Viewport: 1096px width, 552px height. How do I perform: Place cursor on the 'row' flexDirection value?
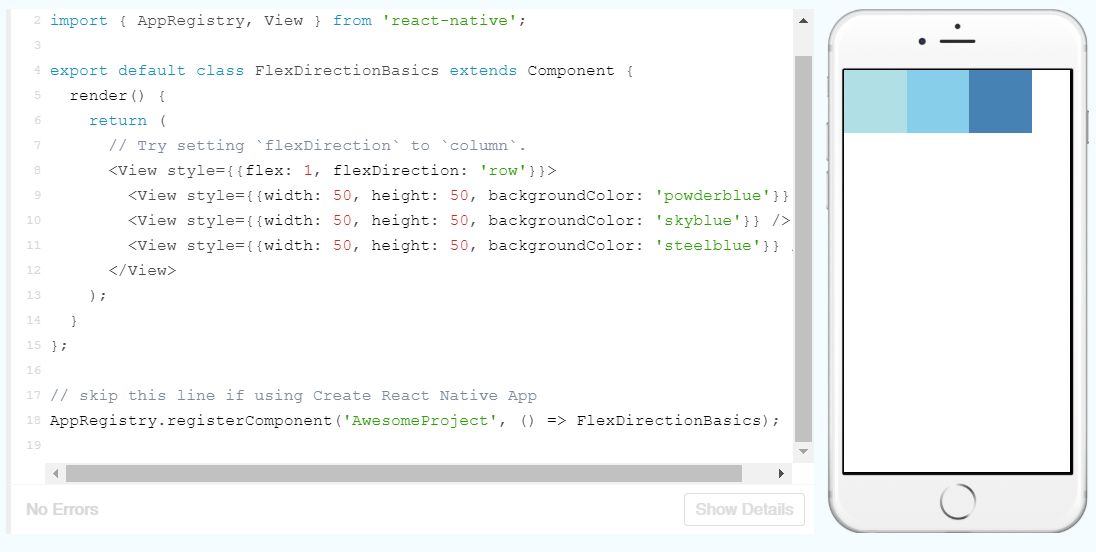[503, 170]
